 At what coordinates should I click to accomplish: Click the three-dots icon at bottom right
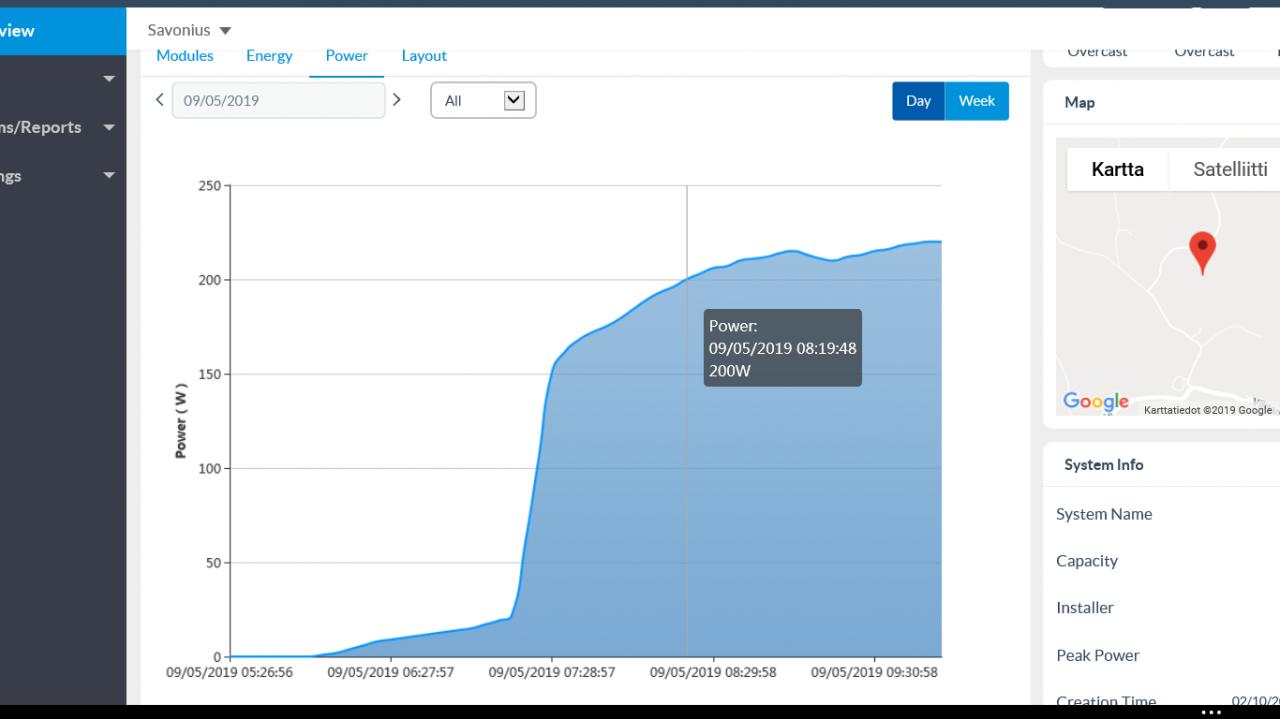click(1211, 713)
